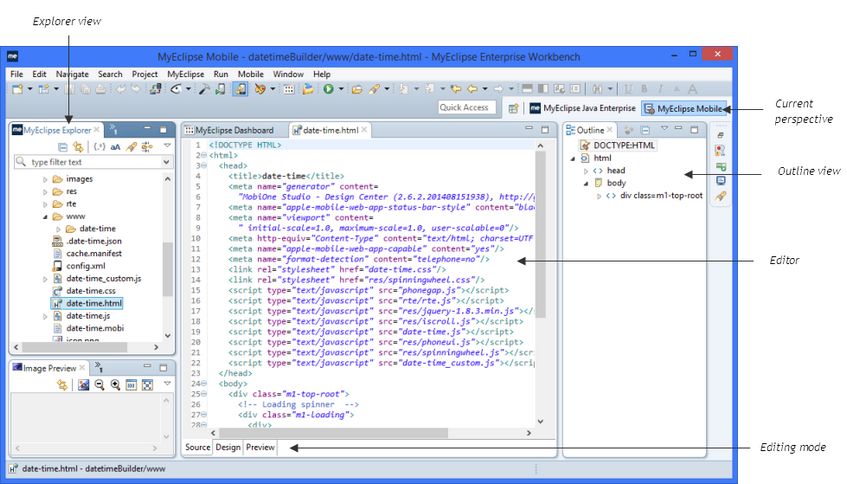Click collapse all icon in Outline view
The image size is (847, 484).
pyautogui.click(x=645, y=130)
